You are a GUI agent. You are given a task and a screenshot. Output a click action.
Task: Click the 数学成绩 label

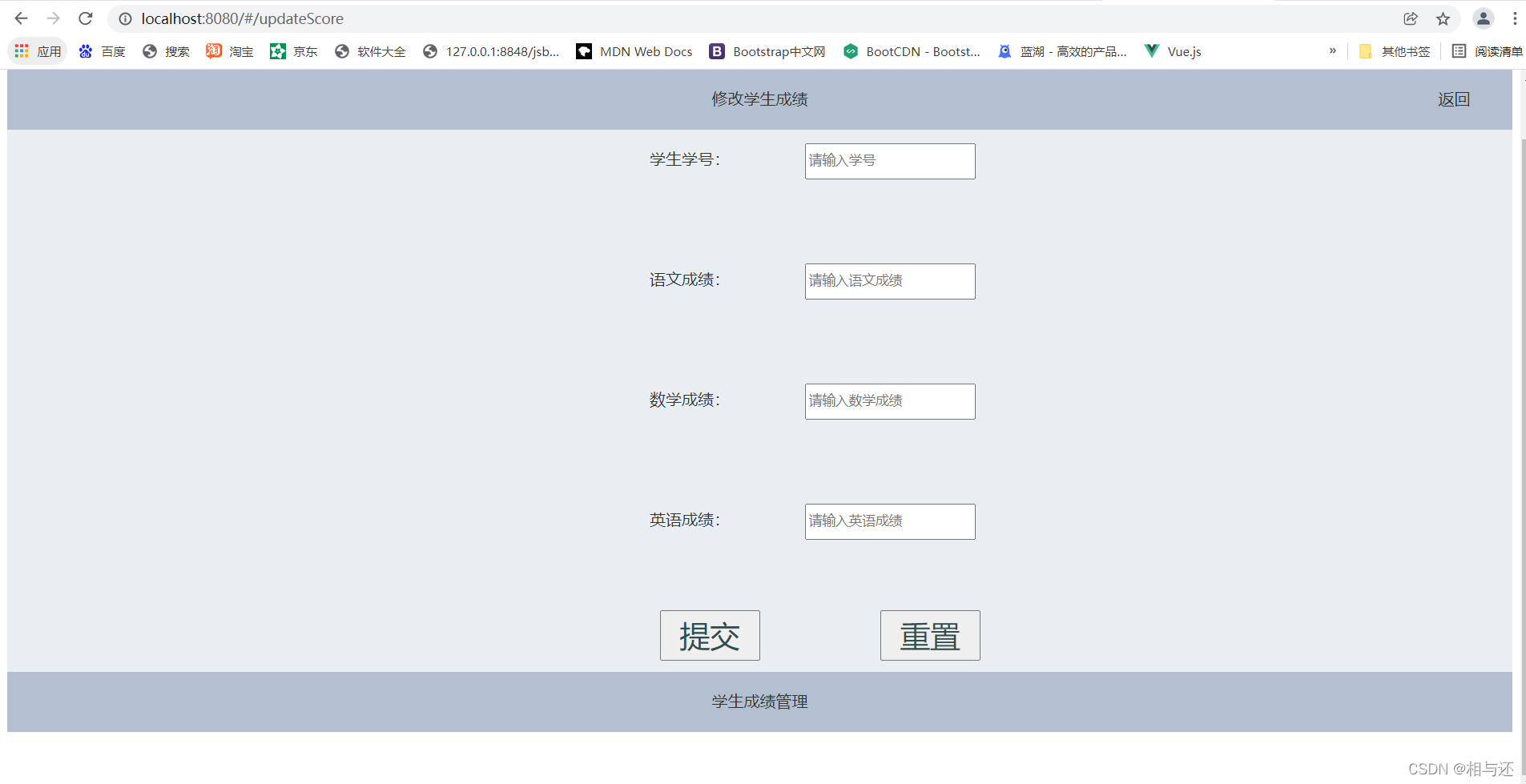point(685,400)
